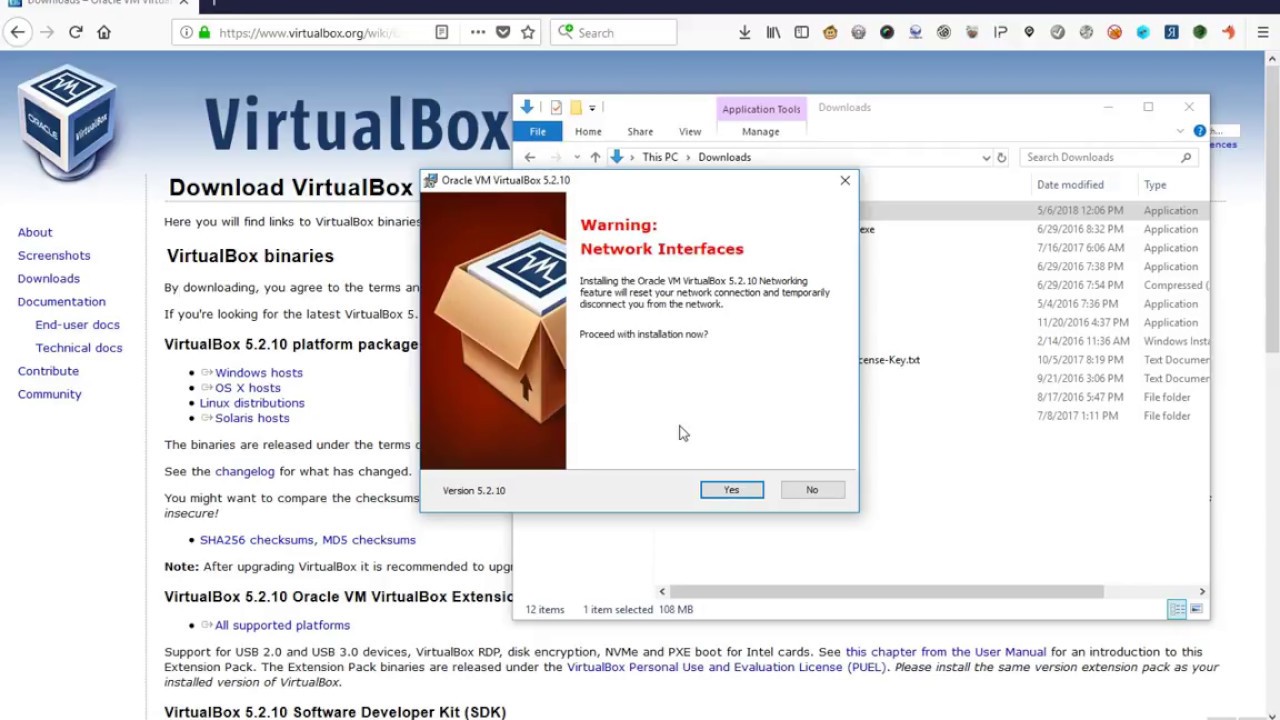Open Firefox downloads arrow icon
1280x720 pixels.
(744, 32)
